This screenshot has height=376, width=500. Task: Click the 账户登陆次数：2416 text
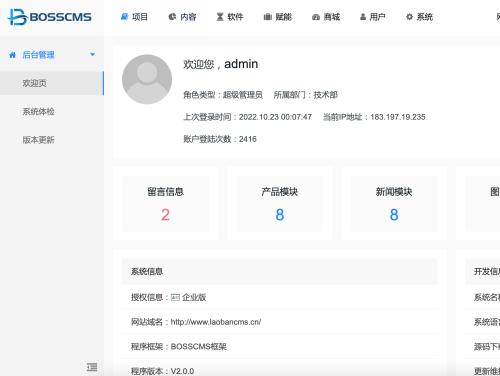coord(220,139)
